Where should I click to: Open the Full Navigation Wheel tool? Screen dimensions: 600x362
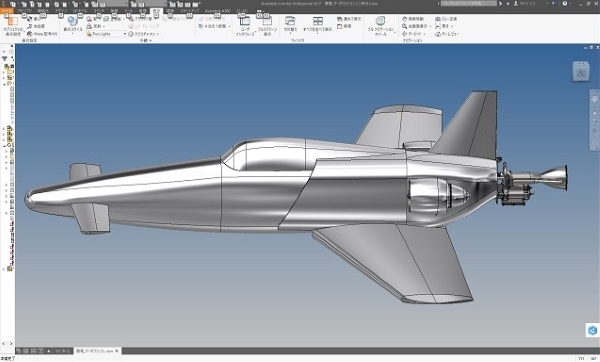(x=380, y=21)
